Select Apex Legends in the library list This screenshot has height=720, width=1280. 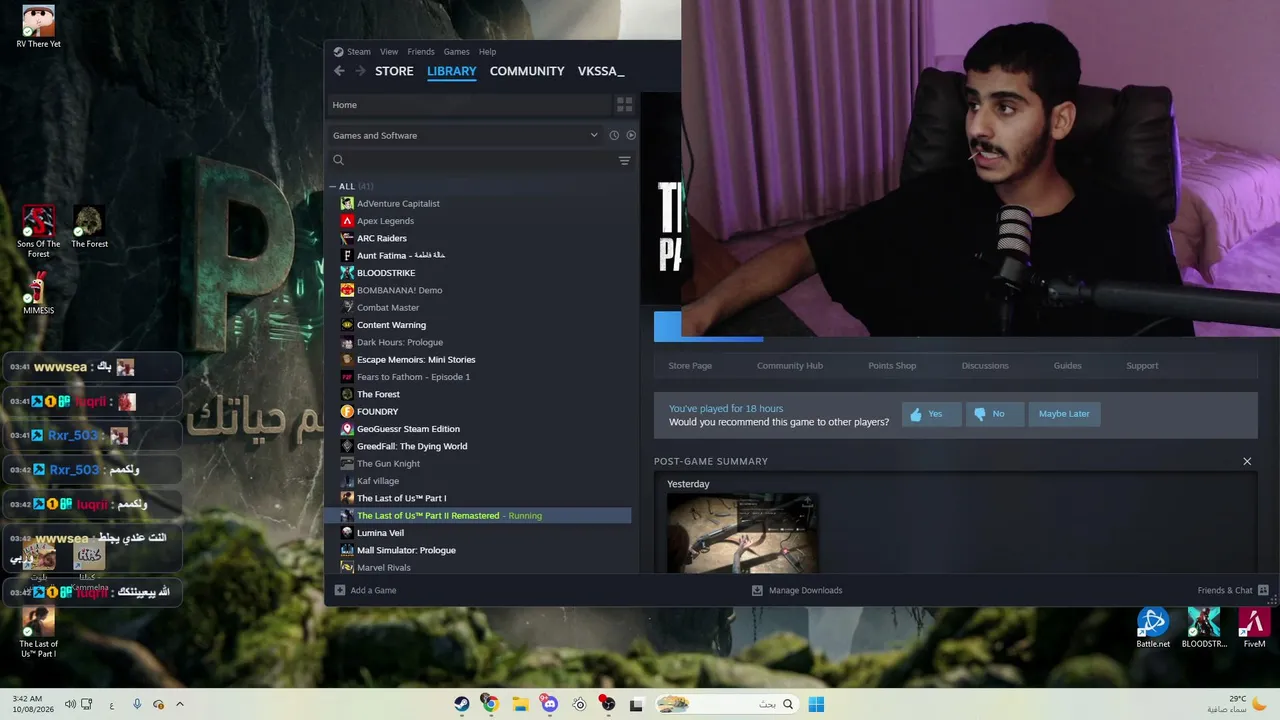click(385, 221)
